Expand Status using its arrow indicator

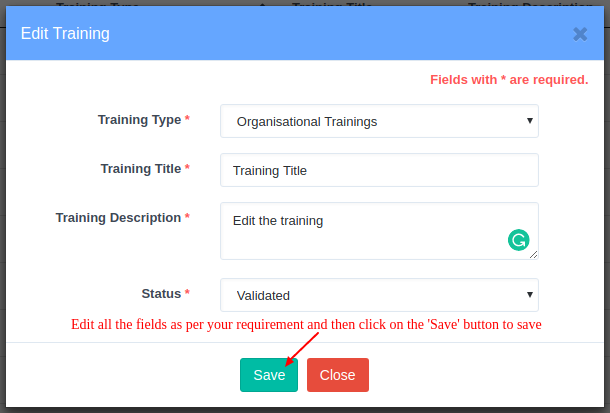[529, 294]
